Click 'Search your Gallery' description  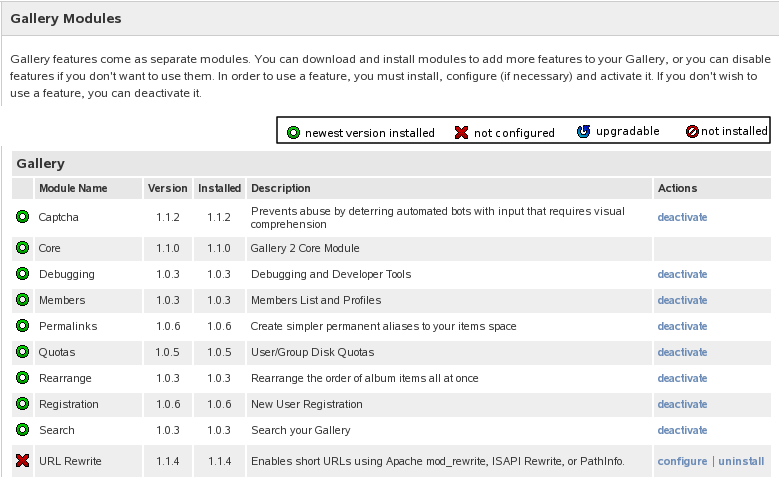301,430
